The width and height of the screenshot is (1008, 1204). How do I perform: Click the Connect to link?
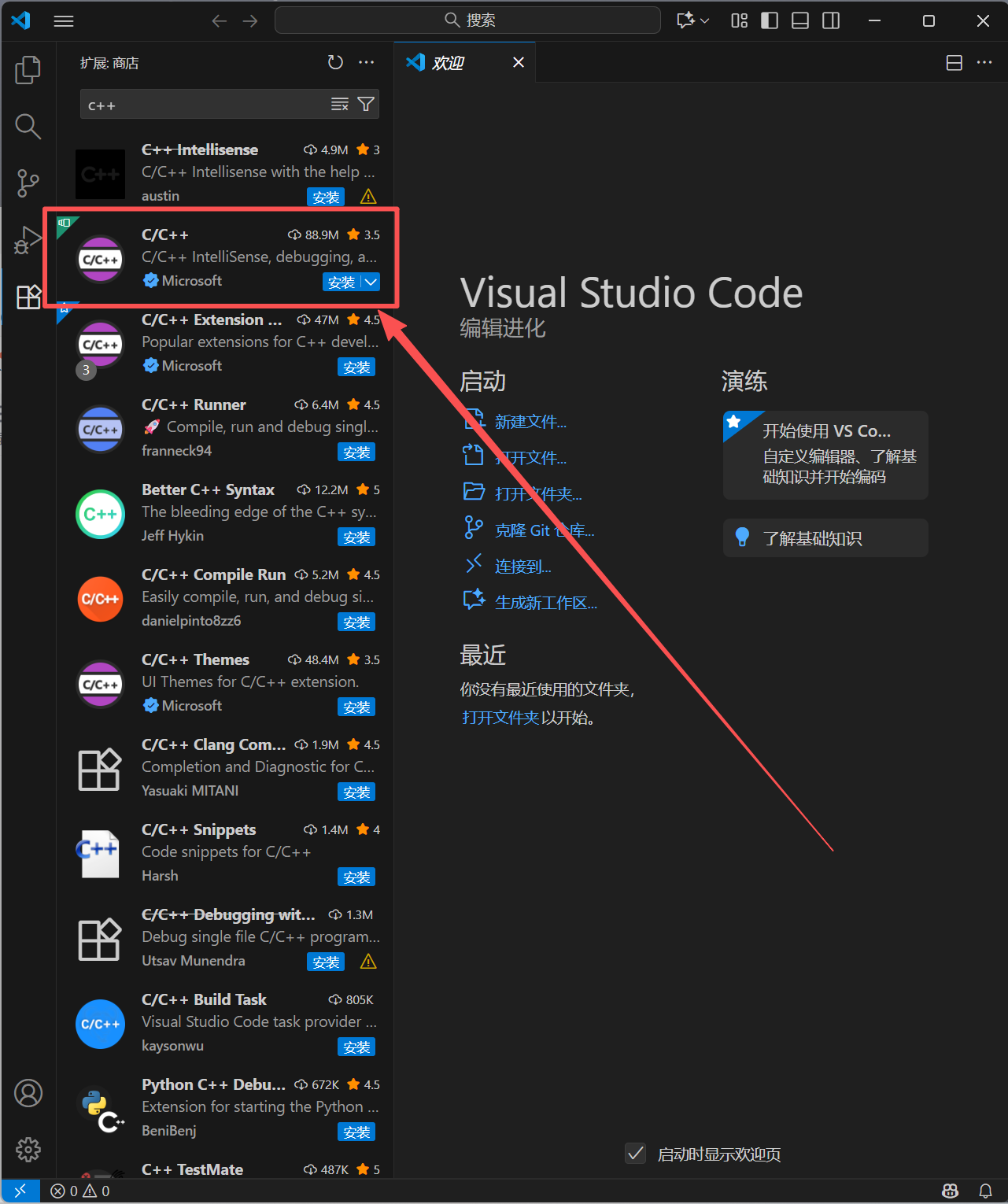(x=523, y=567)
